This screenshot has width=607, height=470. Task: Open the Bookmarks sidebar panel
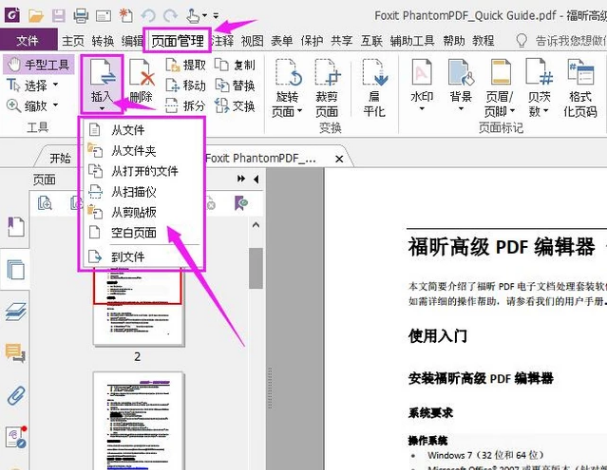[x=15, y=227]
